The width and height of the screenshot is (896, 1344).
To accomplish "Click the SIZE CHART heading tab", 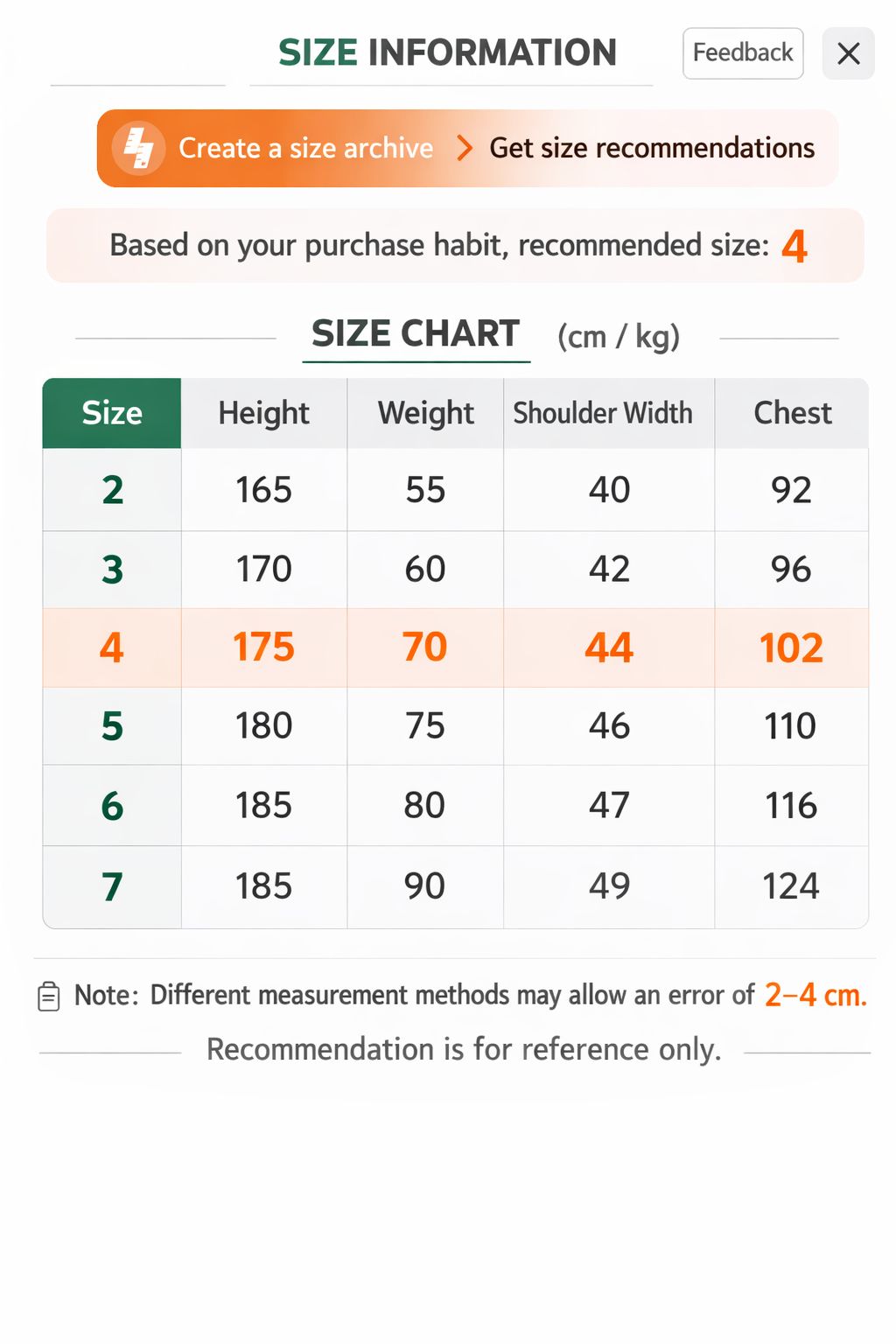I will pos(416,334).
